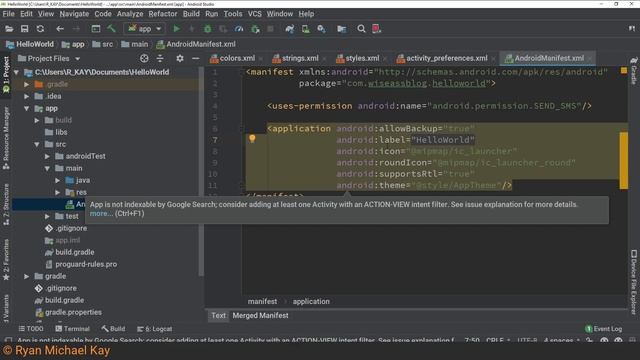Click the more... link in tooltip
The height and width of the screenshot is (360, 640).
[x=101, y=213]
